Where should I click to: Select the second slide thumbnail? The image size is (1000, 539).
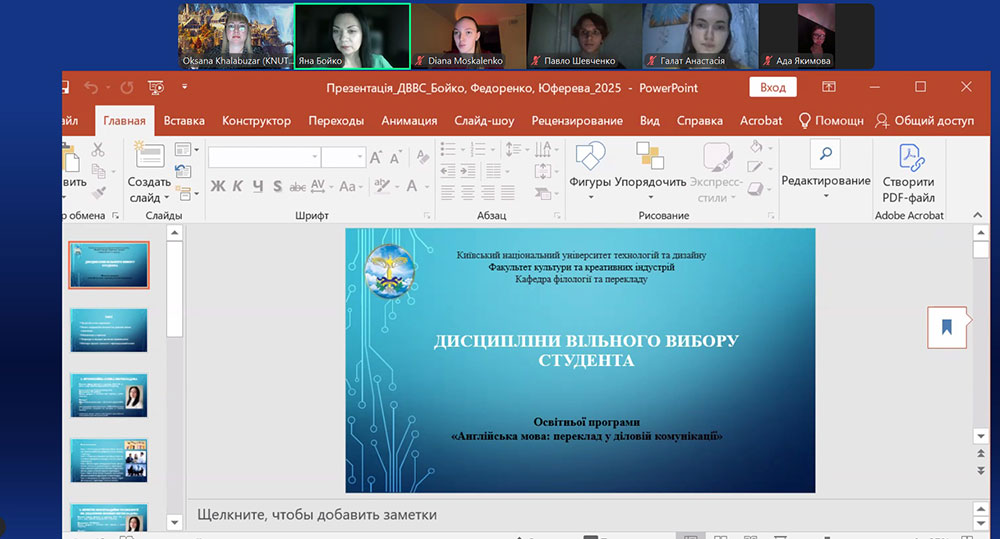coord(109,330)
